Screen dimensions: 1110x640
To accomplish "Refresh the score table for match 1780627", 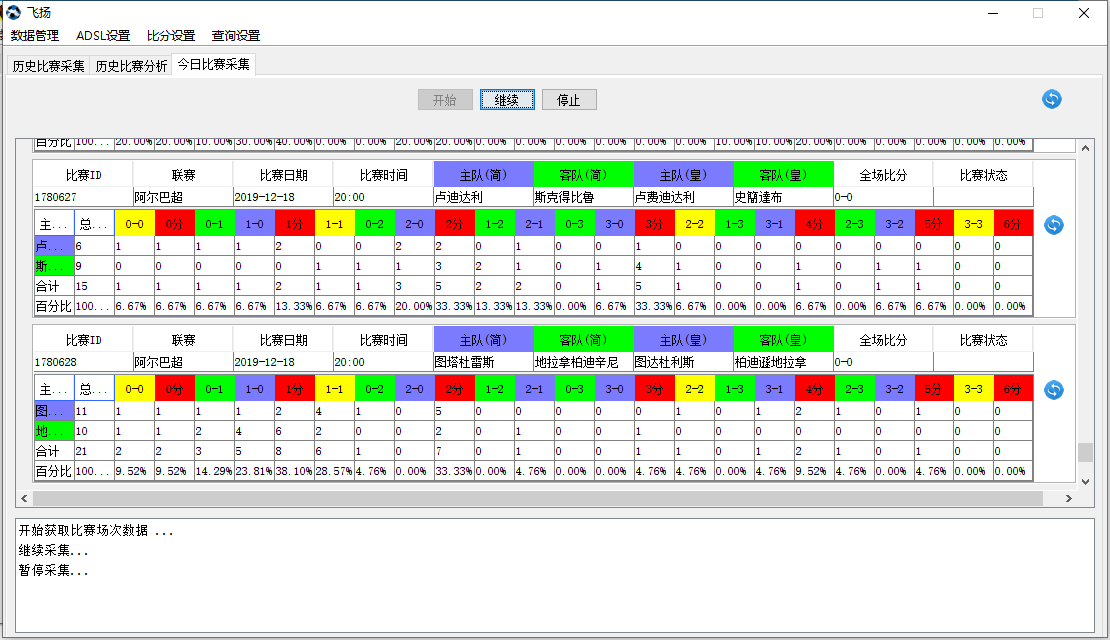I will 1053,225.
